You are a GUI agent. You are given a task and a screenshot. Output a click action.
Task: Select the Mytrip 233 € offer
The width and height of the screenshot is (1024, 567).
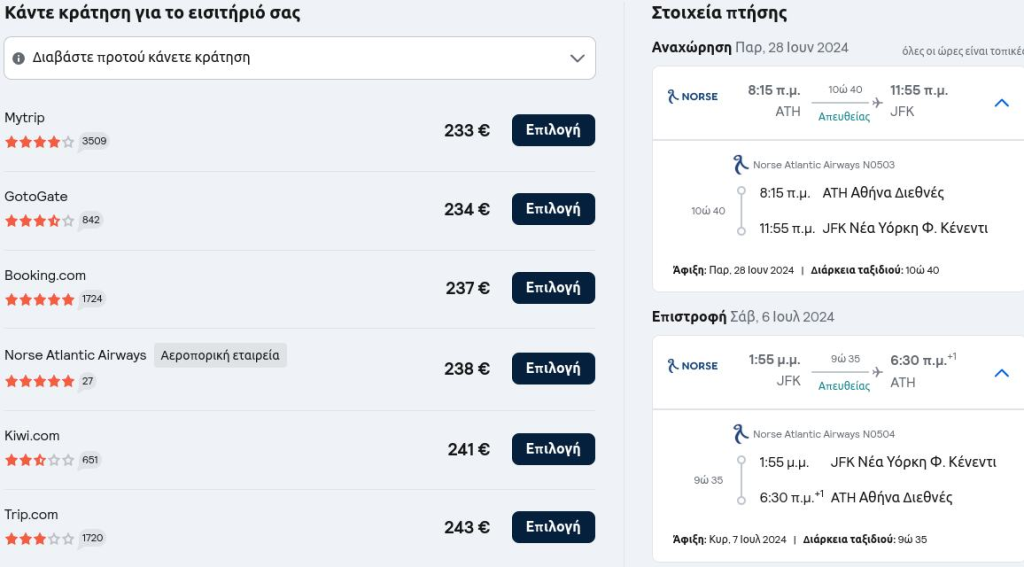click(553, 130)
